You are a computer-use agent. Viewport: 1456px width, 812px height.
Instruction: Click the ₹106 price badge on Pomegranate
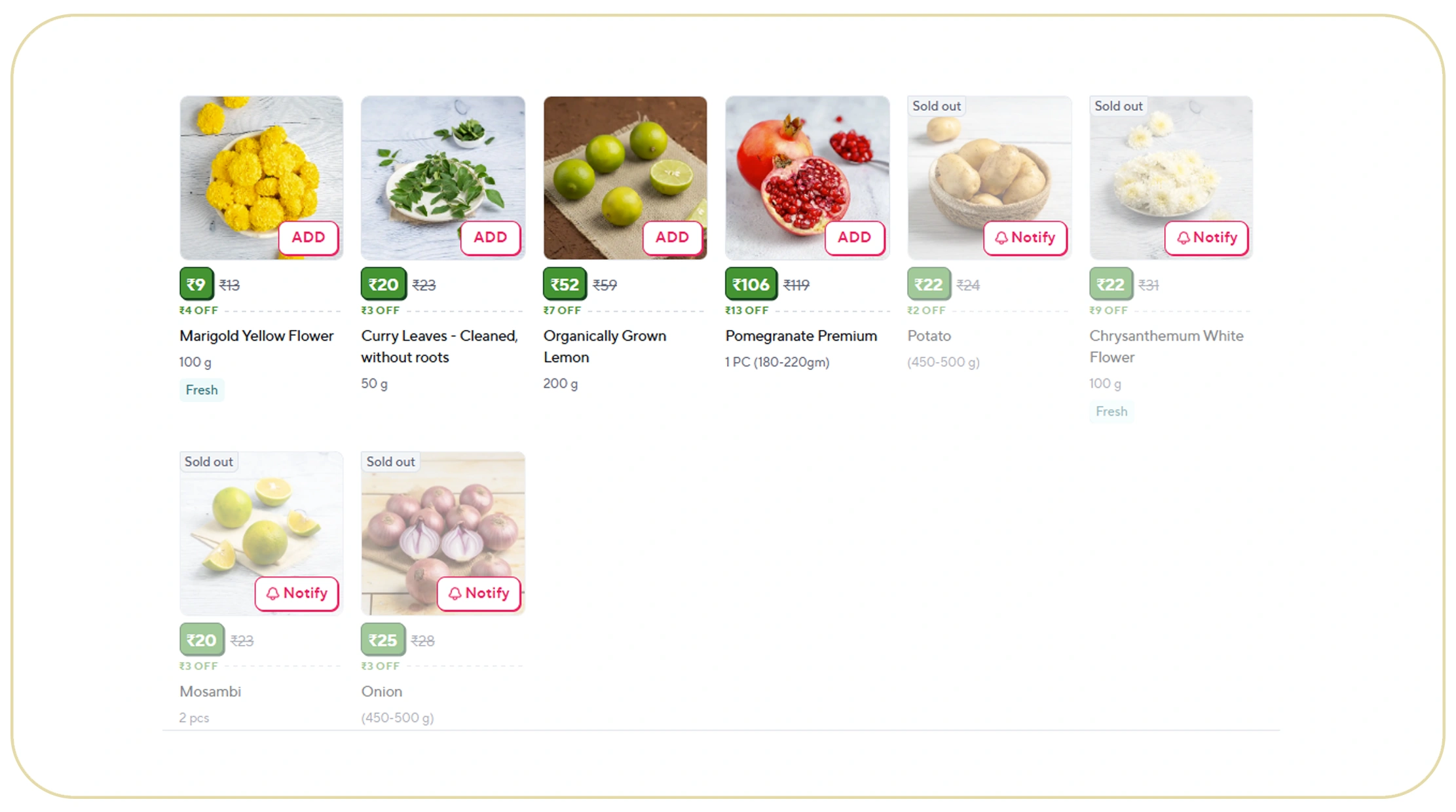(x=751, y=284)
